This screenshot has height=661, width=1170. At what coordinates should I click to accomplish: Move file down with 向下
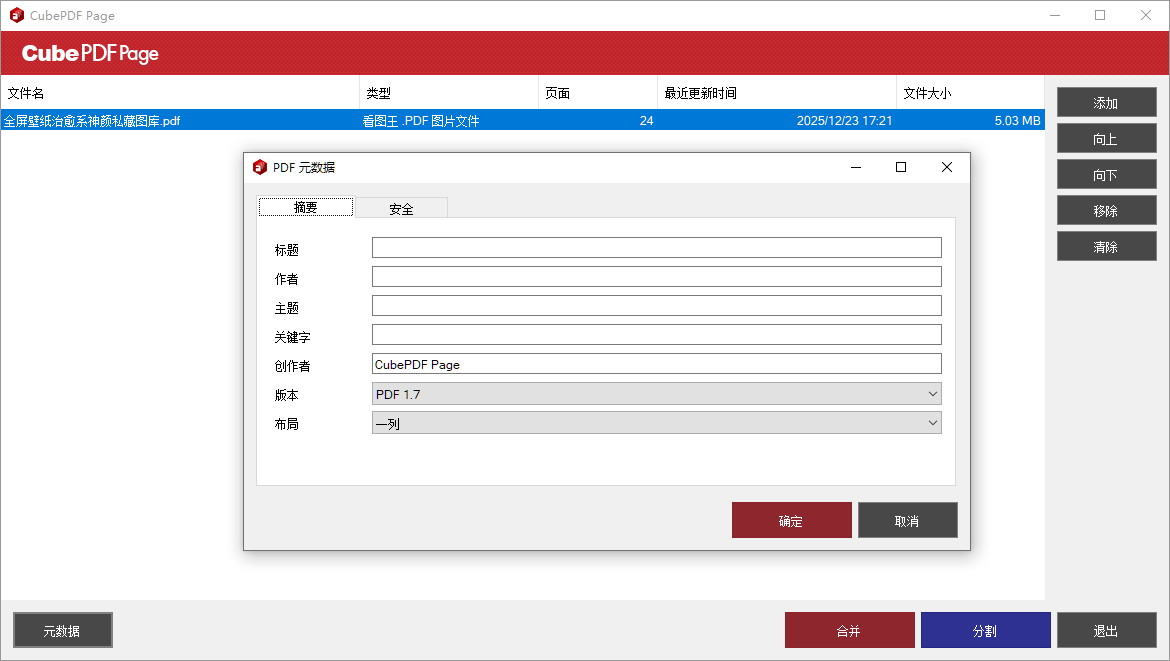click(x=1107, y=175)
